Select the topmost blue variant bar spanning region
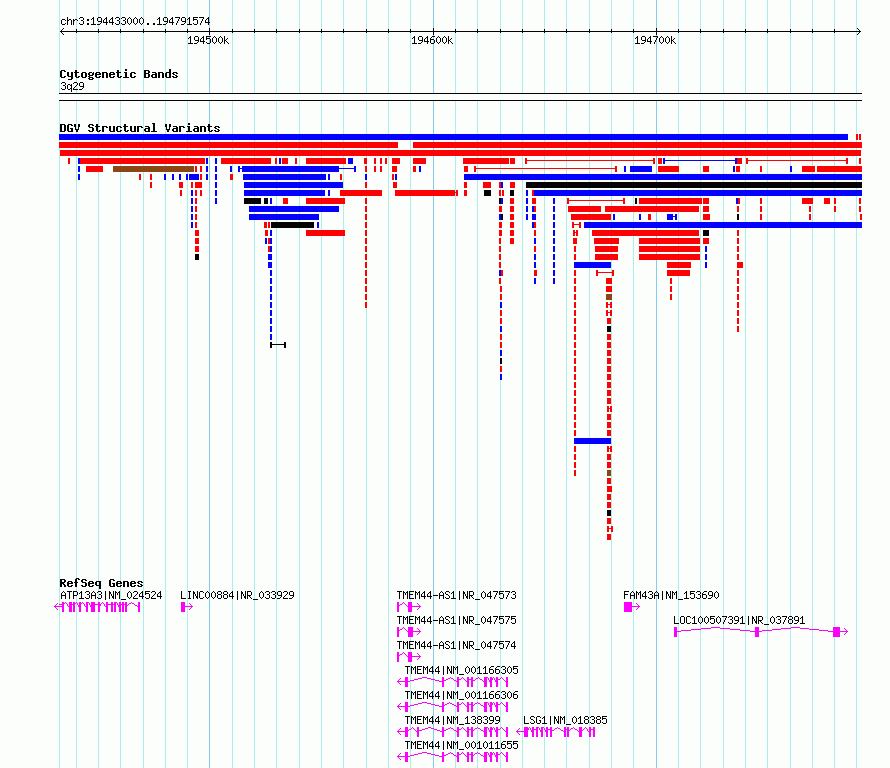890x768 pixels. click(x=454, y=137)
